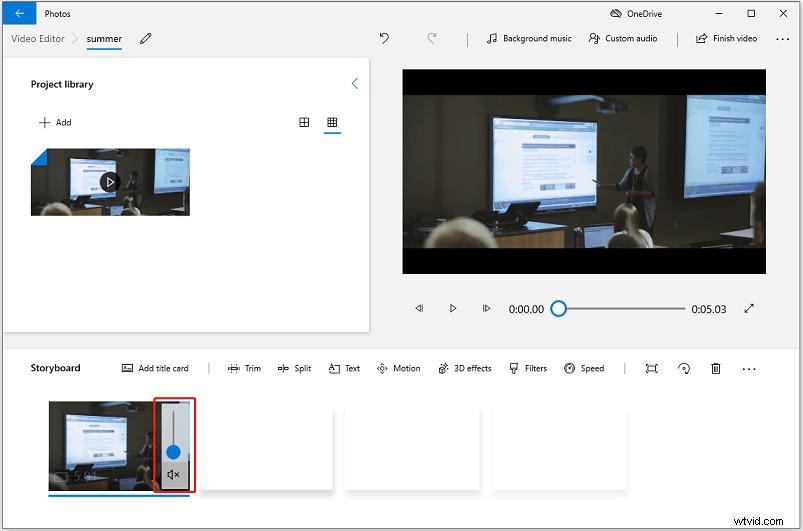Add title card to storyboard
803x531 pixels.
pyautogui.click(x=155, y=368)
